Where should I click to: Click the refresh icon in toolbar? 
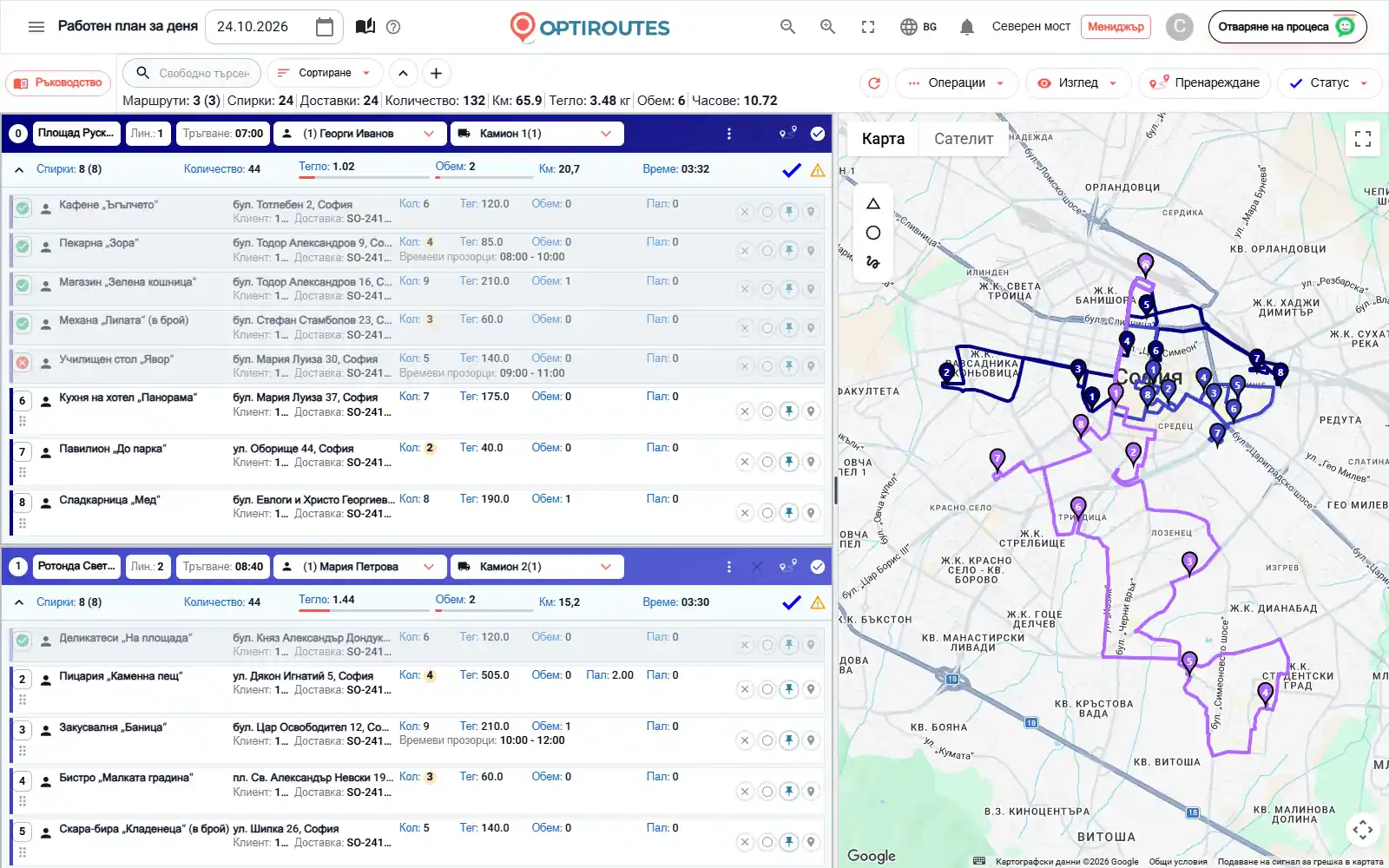[x=874, y=83]
